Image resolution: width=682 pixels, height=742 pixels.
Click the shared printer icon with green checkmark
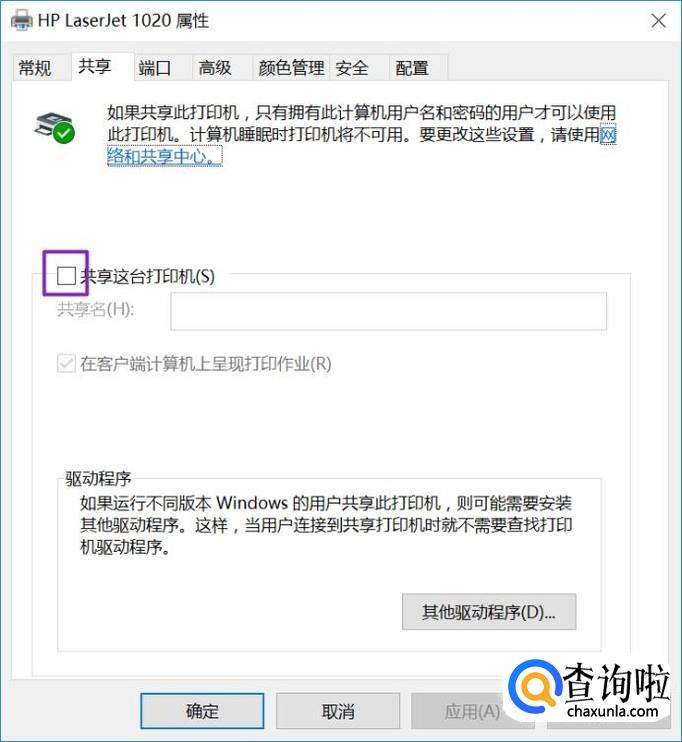[x=55, y=127]
